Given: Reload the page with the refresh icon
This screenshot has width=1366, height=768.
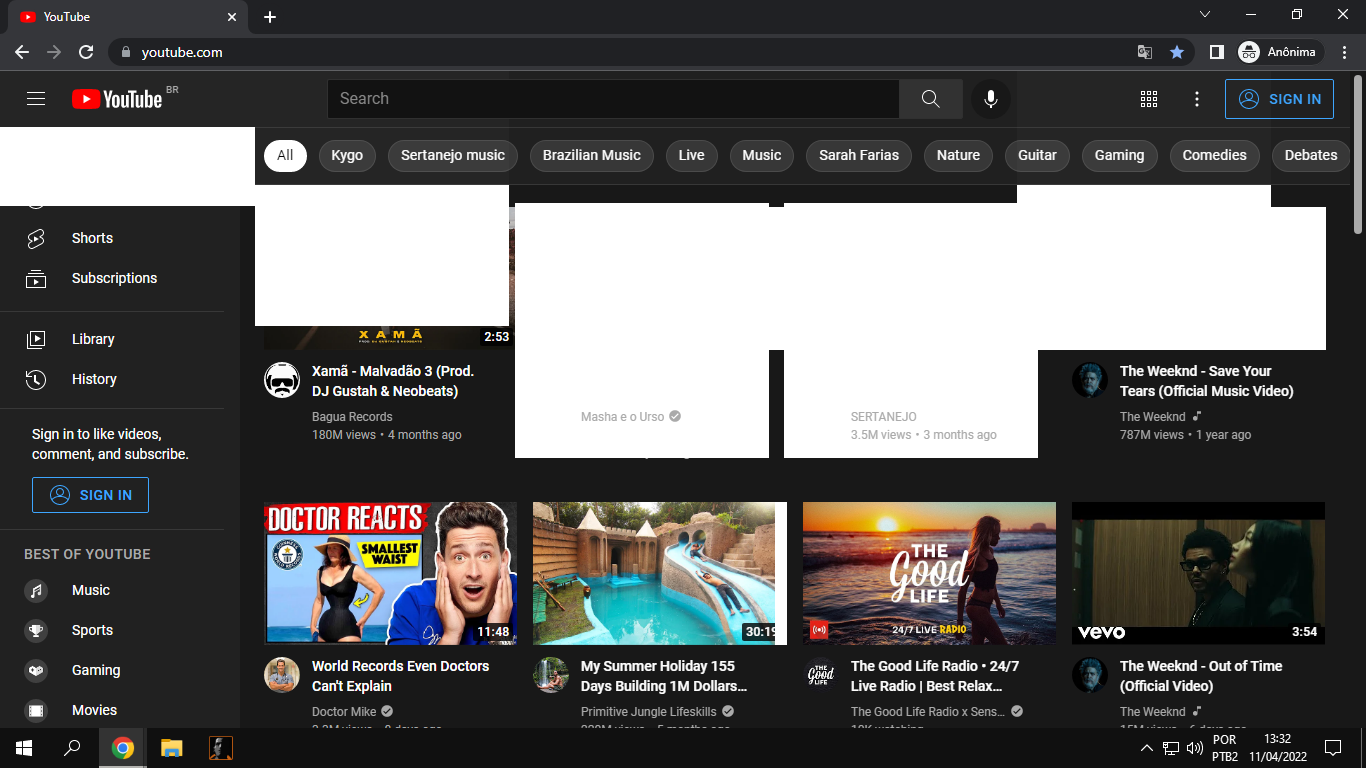Looking at the screenshot, I should pos(86,52).
